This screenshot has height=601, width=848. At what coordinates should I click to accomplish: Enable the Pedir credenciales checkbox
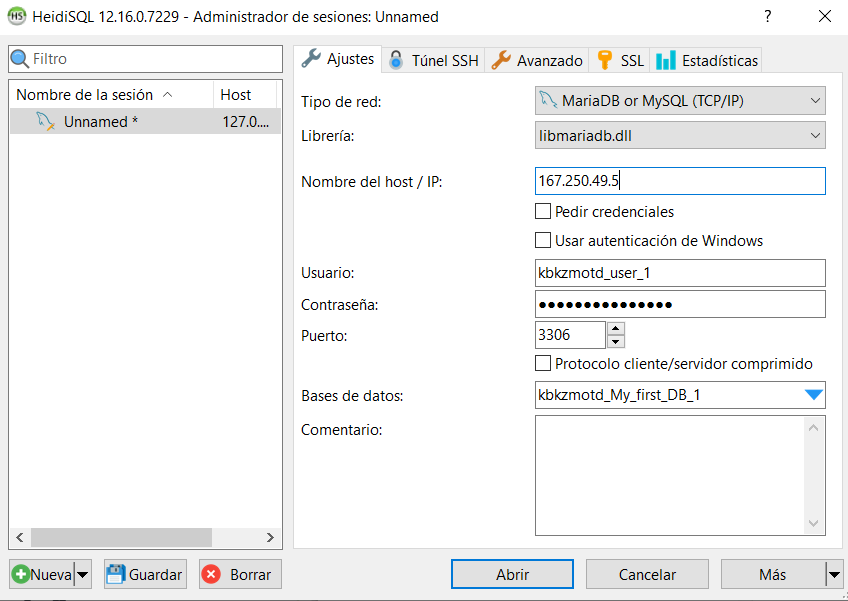click(543, 211)
